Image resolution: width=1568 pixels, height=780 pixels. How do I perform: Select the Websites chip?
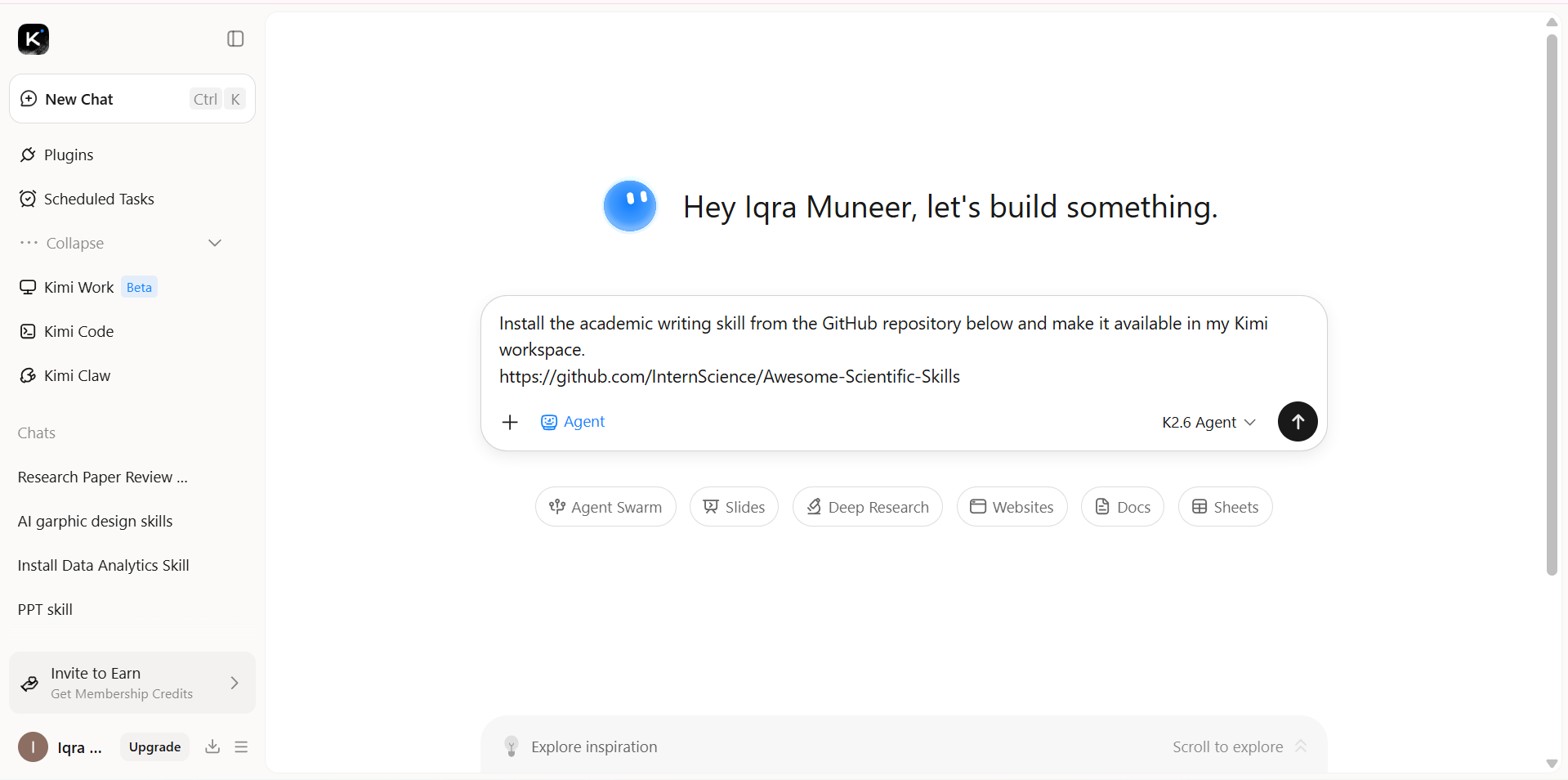(1012, 507)
